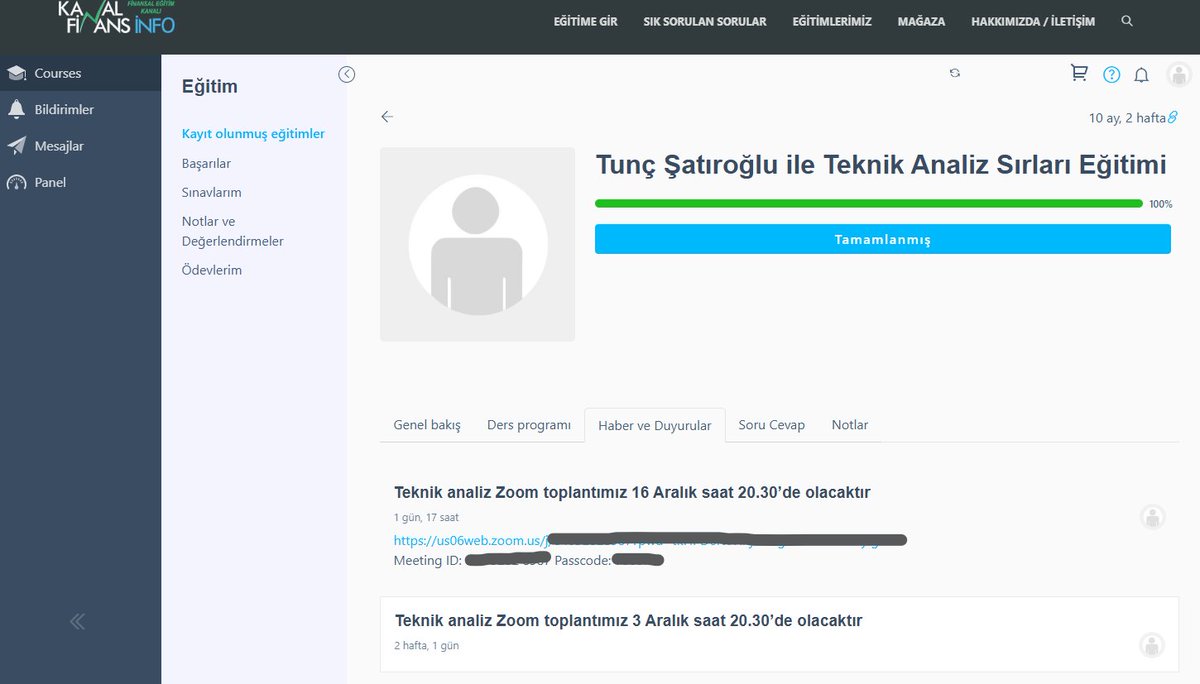The image size is (1200, 684).
Task: Open the 3 Aralık Zoom announcement title
Action: pyautogui.click(x=628, y=621)
